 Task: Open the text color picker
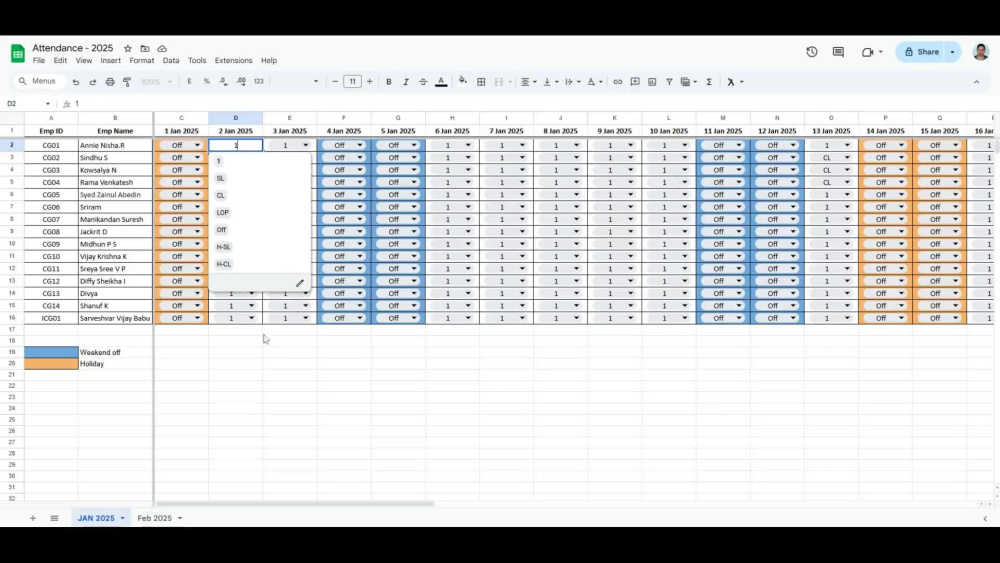coord(441,82)
